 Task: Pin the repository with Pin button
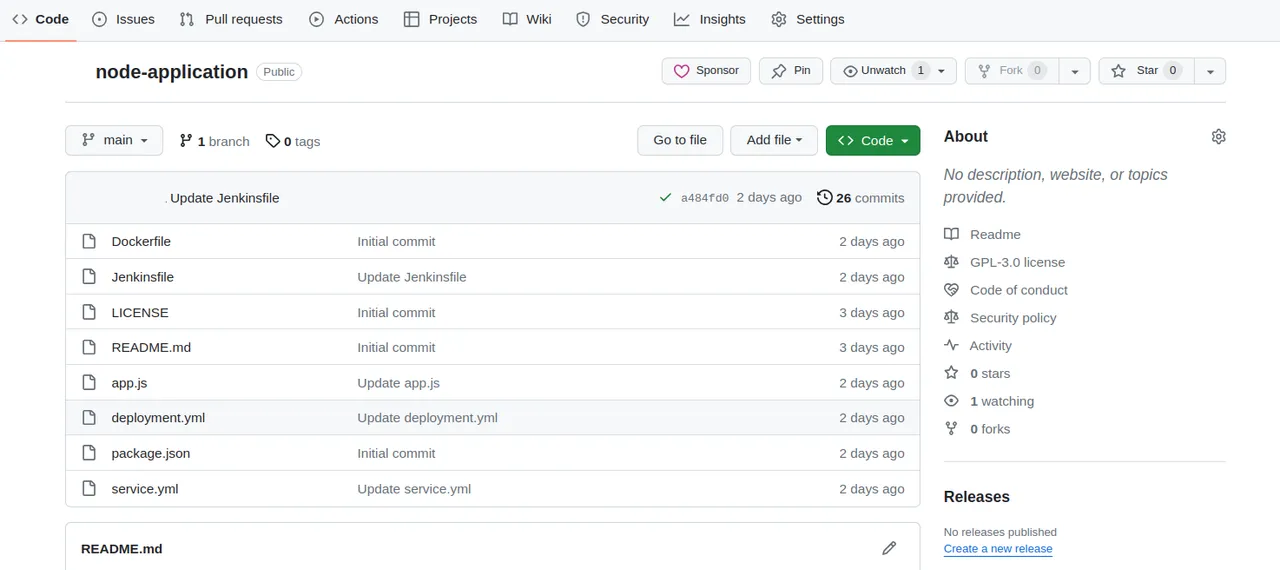point(791,71)
